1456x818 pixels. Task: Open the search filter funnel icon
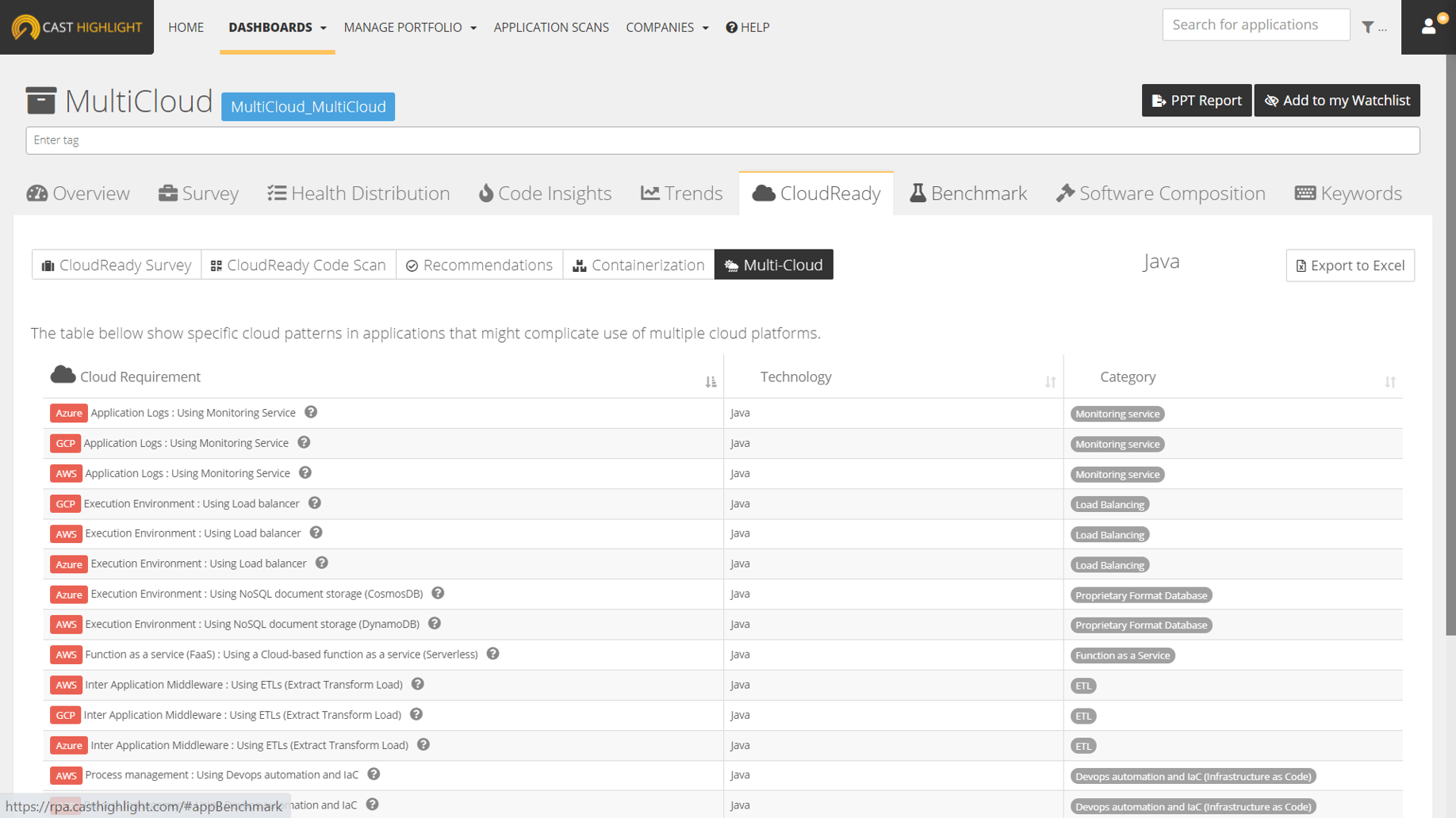pos(1368,27)
